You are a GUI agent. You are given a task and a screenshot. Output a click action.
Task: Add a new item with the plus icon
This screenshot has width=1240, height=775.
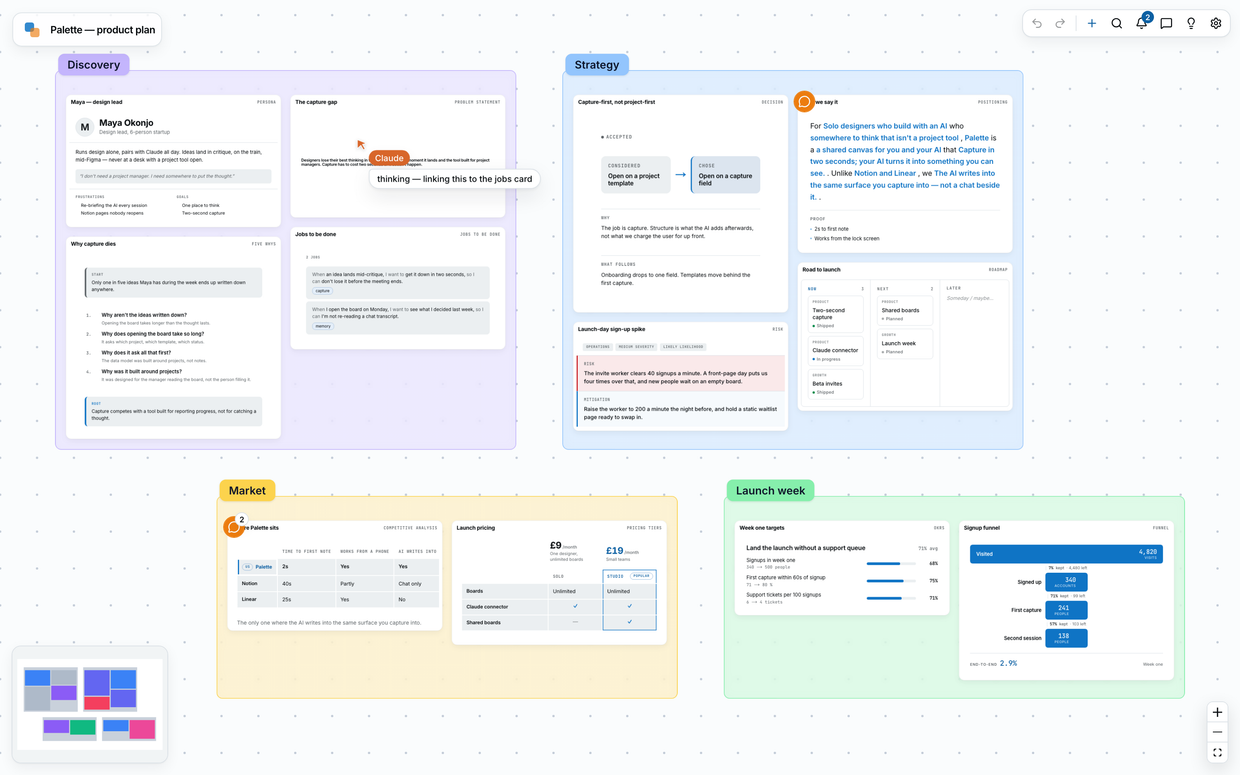[1092, 23]
